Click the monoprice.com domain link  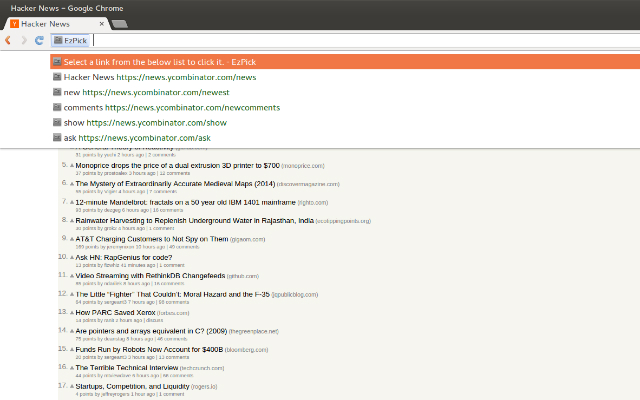tap(303, 166)
